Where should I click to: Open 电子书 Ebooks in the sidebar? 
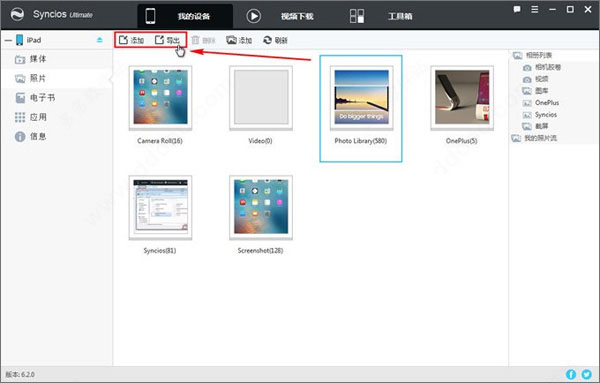[57, 98]
